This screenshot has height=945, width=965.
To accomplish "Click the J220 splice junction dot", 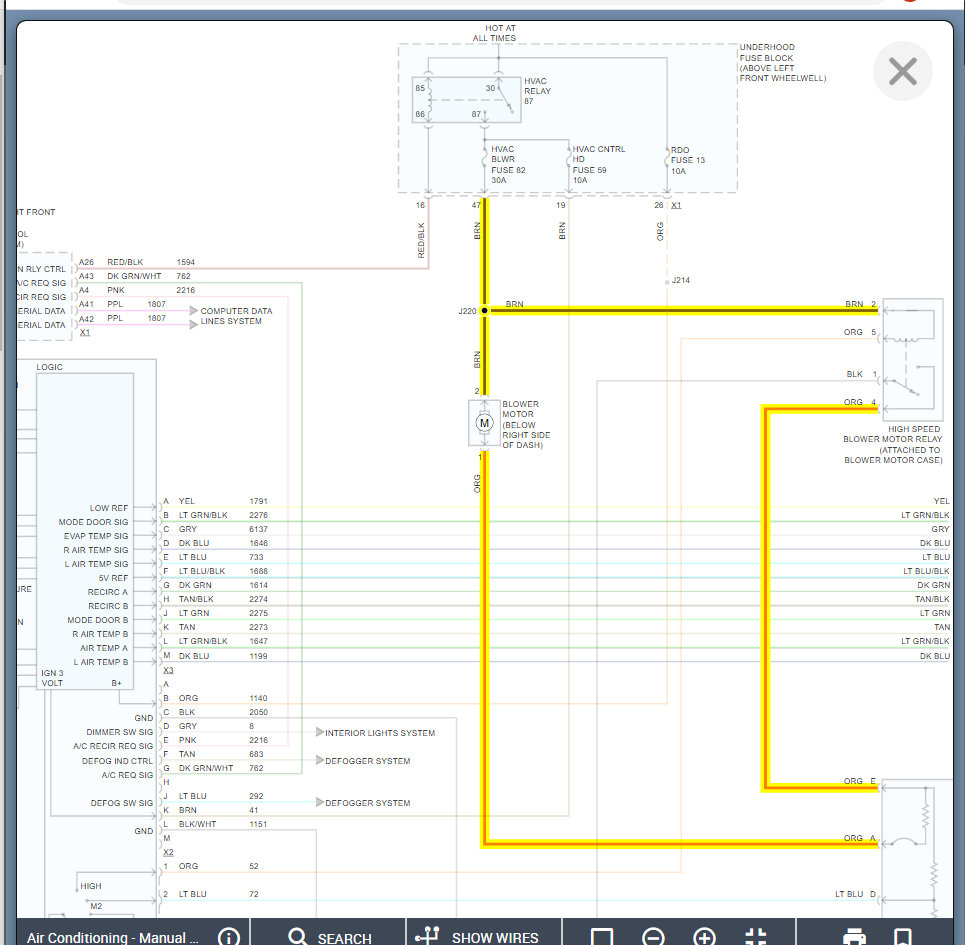I will (484, 311).
